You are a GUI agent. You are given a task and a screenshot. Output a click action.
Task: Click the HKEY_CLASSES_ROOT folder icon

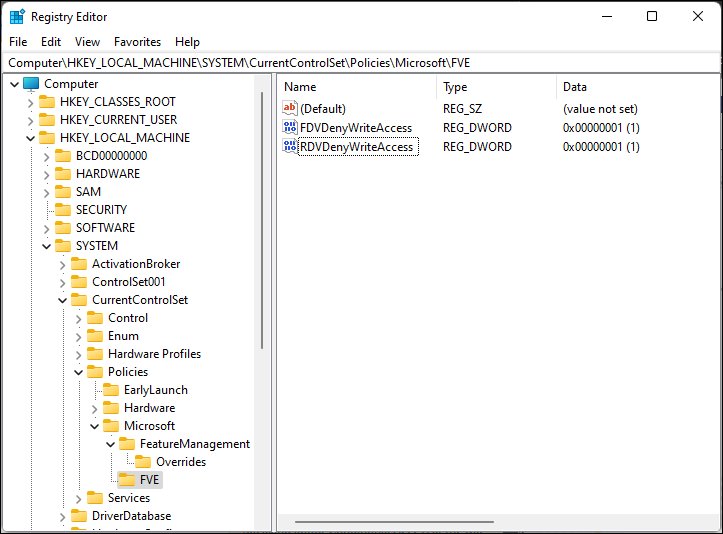click(x=47, y=101)
